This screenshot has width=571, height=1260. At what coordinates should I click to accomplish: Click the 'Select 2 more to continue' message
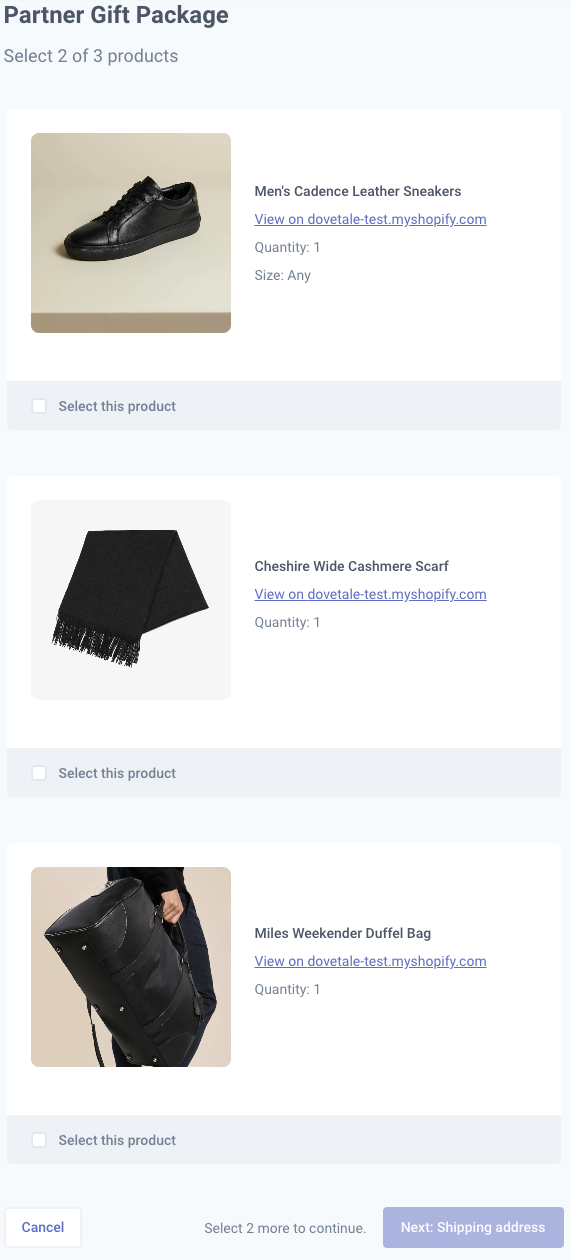click(x=285, y=1228)
